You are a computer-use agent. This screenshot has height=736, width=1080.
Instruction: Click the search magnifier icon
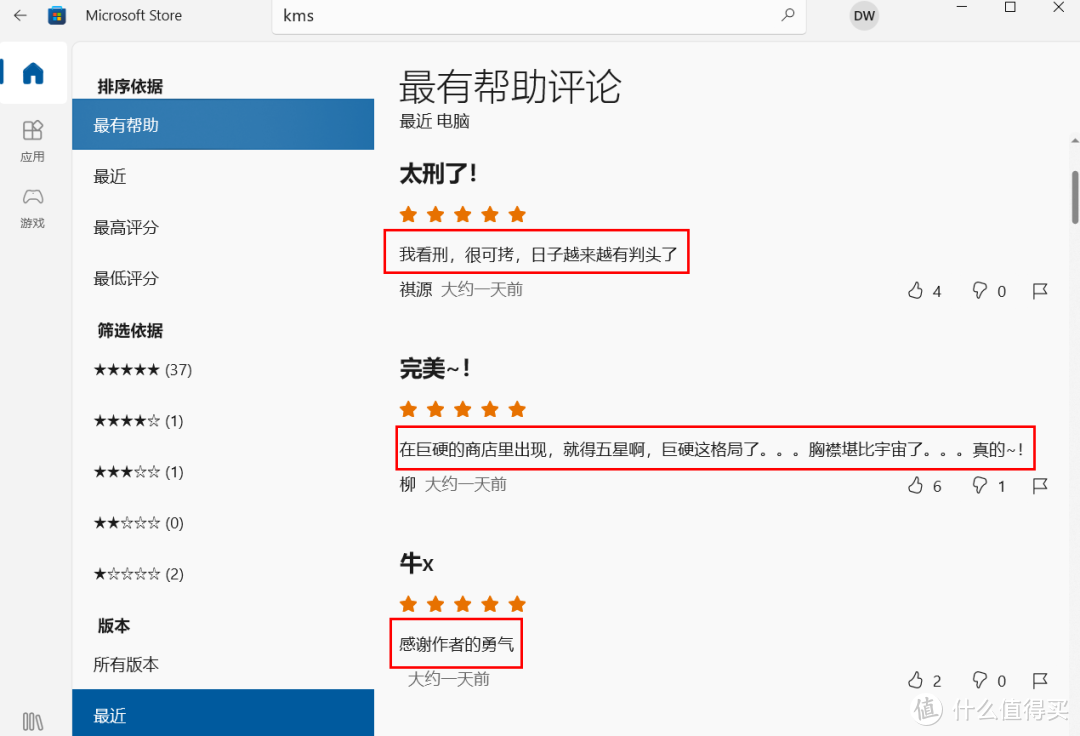788,14
